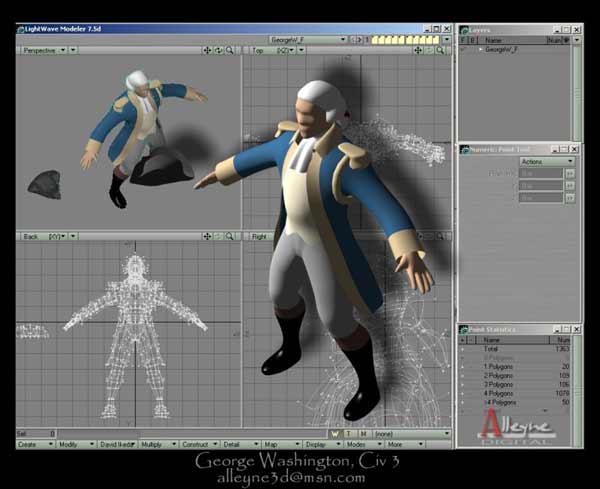Open the Back viewport rendering style dropdown

click(x=73, y=236)
